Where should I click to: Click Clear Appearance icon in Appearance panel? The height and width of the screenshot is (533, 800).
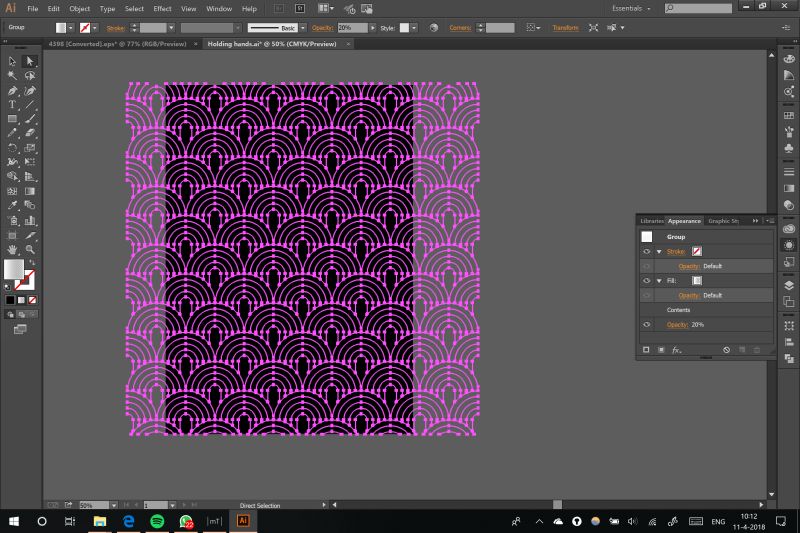pos(727,350)
